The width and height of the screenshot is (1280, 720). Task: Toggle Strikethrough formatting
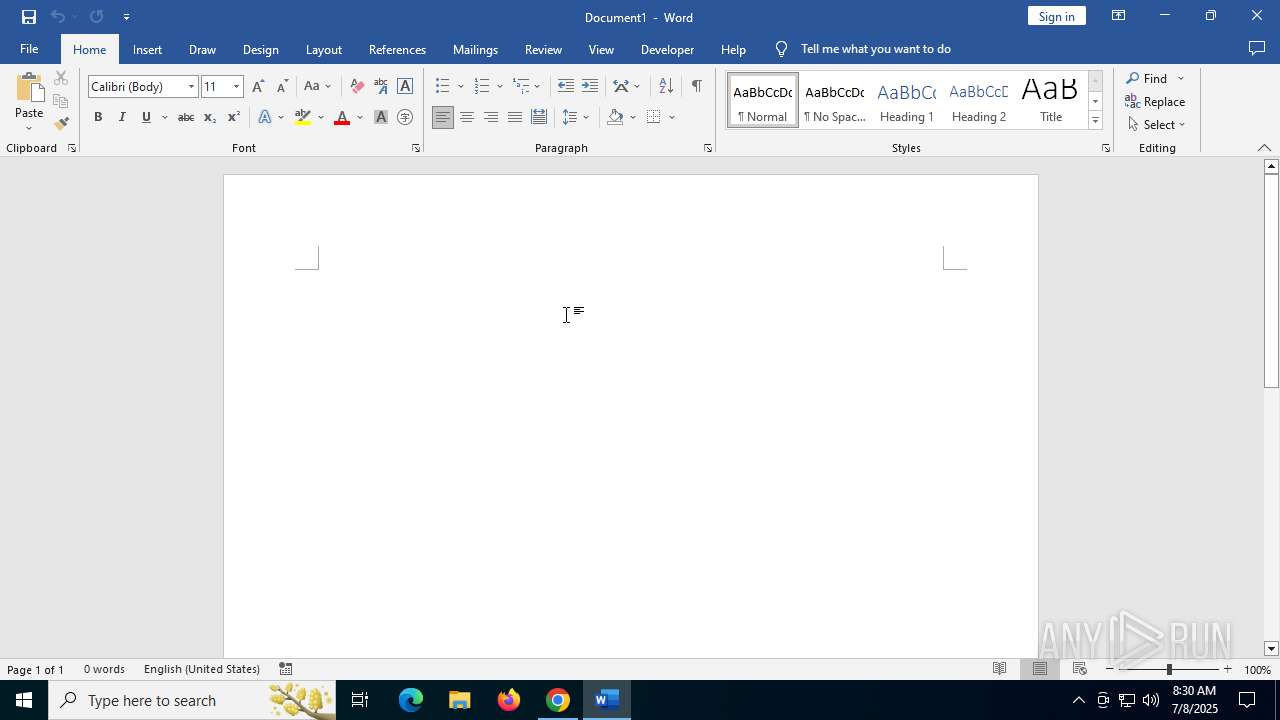186,117
